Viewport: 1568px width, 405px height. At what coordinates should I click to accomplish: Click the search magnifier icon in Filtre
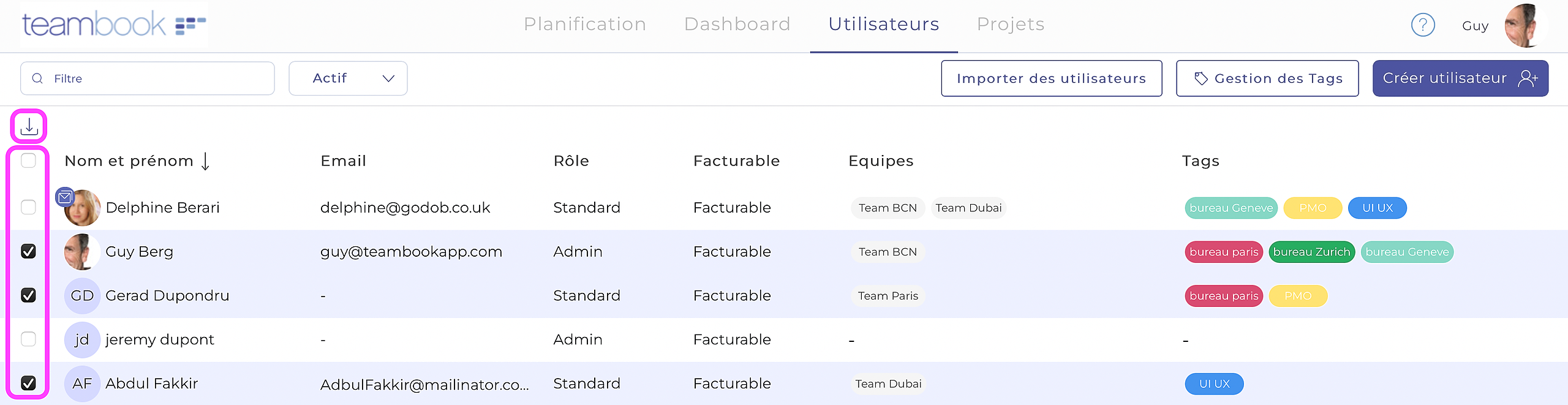[x=37, y=78]
